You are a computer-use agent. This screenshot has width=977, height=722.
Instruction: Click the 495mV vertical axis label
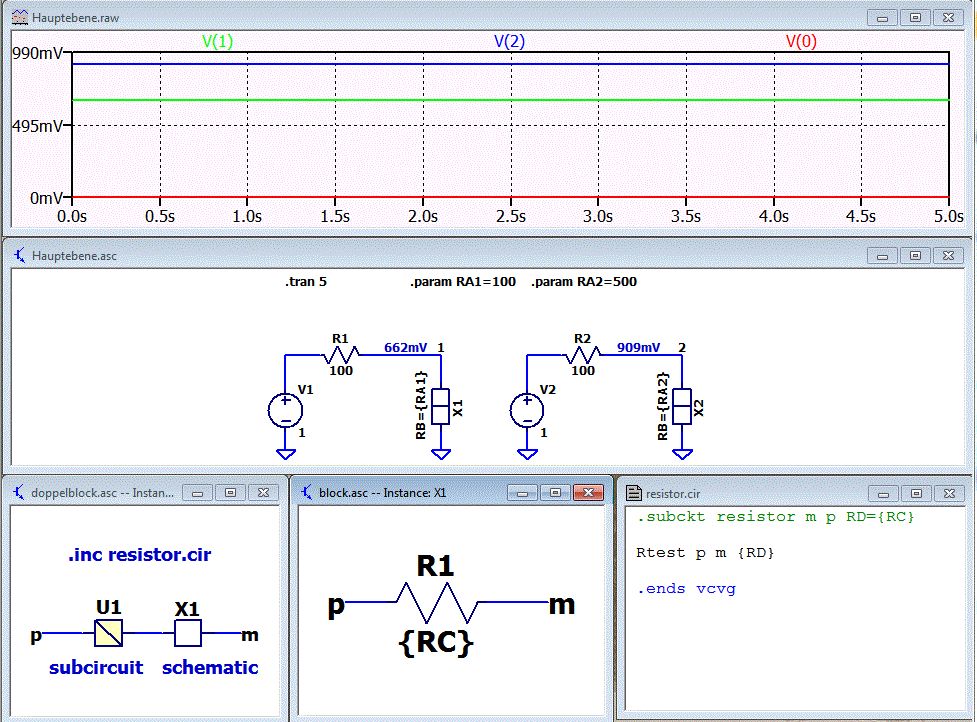coord(37,126)
